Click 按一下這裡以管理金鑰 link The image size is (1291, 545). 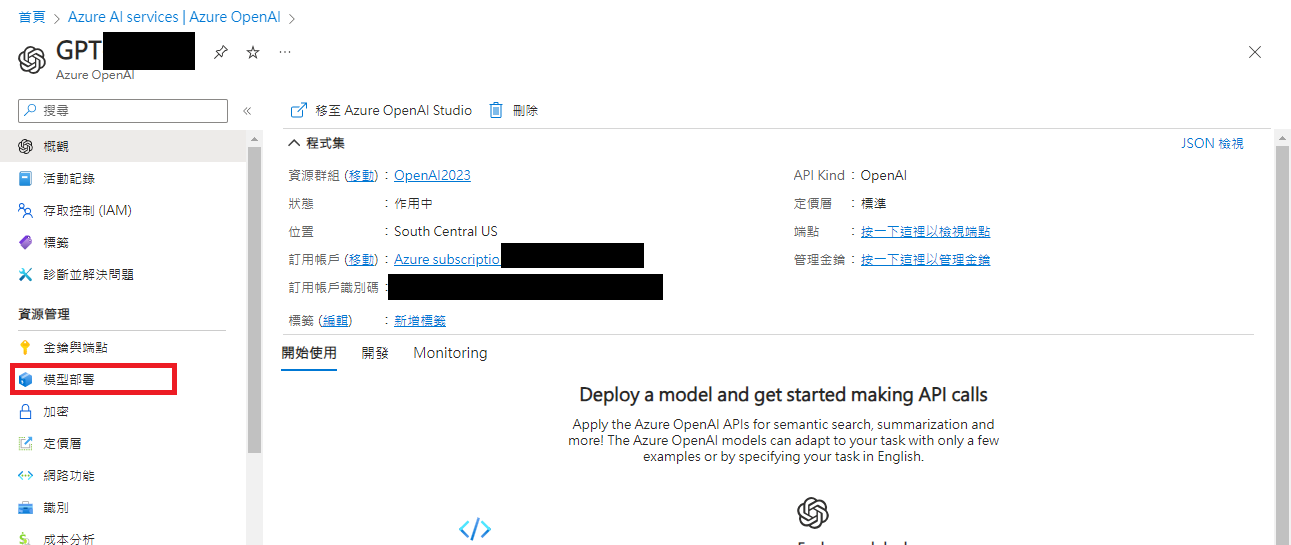(x=925, y=259)
